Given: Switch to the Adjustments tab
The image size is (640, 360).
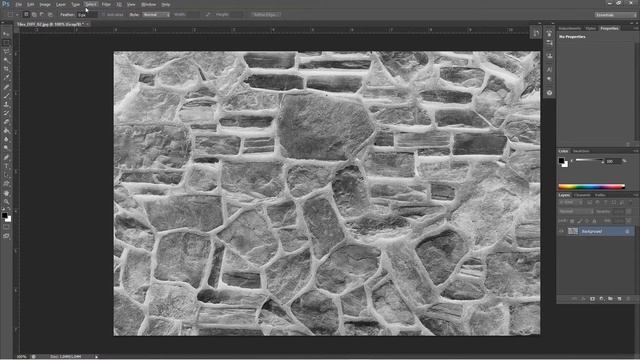Looking at the screenshot, I should point(569,28).
